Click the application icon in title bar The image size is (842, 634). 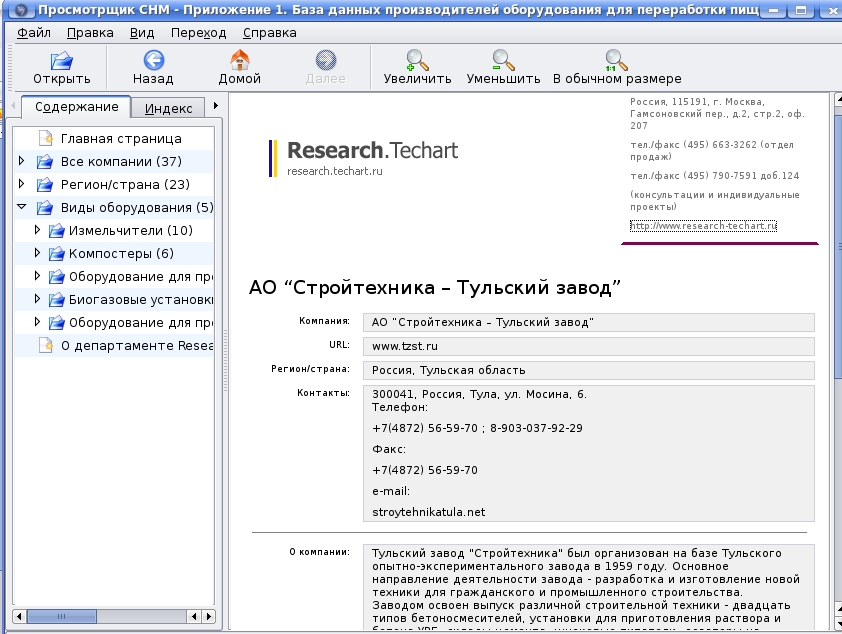(x=20, y=10)
